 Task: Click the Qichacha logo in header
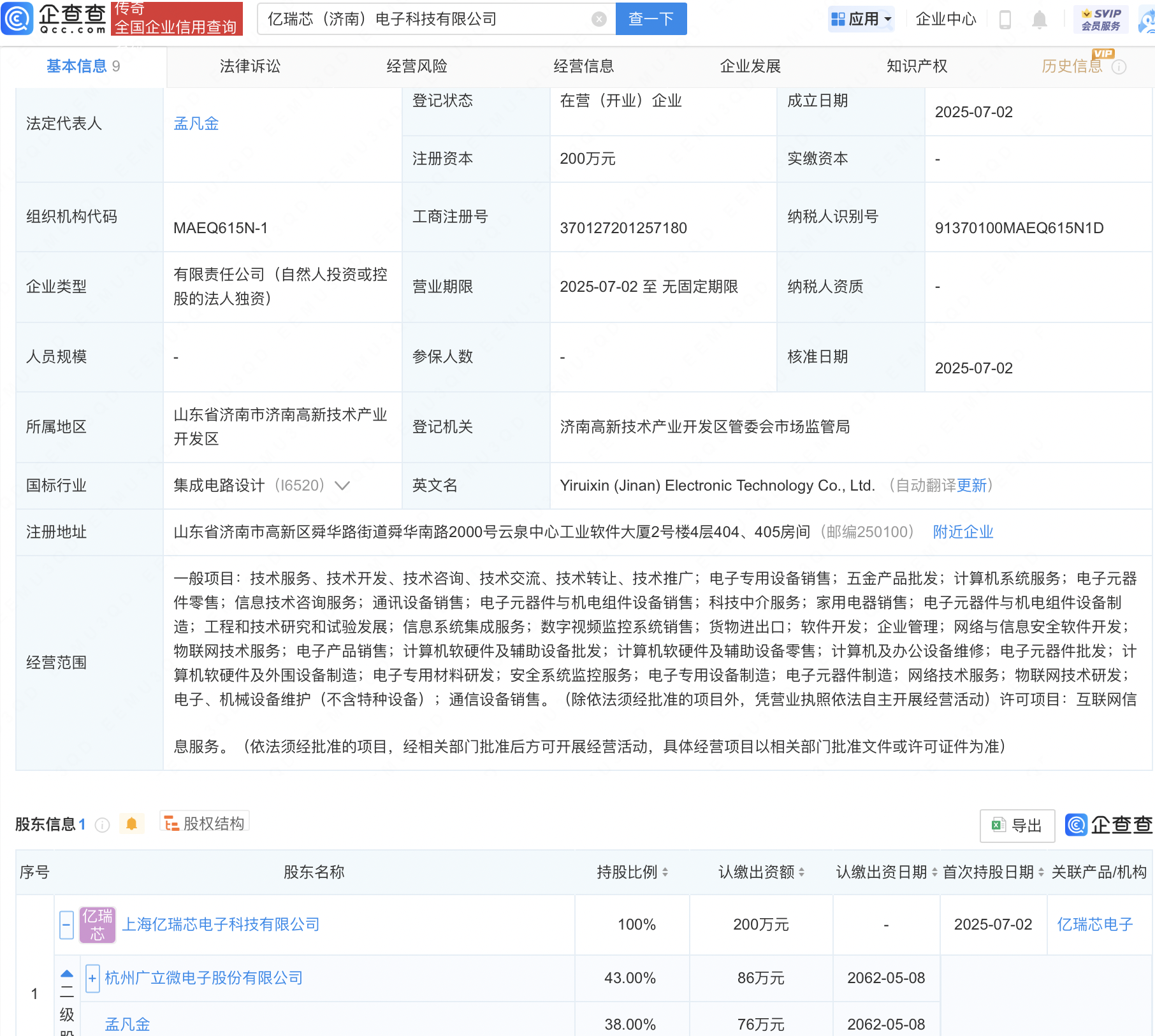54,18
